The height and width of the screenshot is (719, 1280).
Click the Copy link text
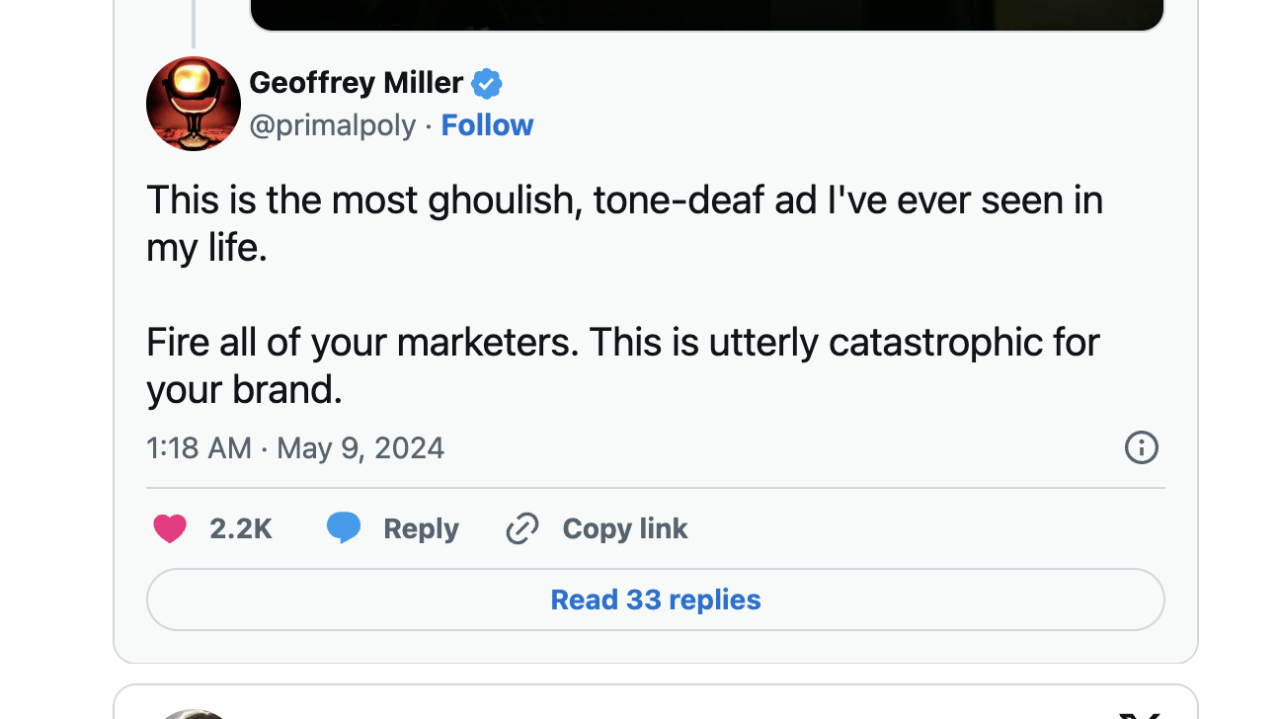tap(625, 528)
